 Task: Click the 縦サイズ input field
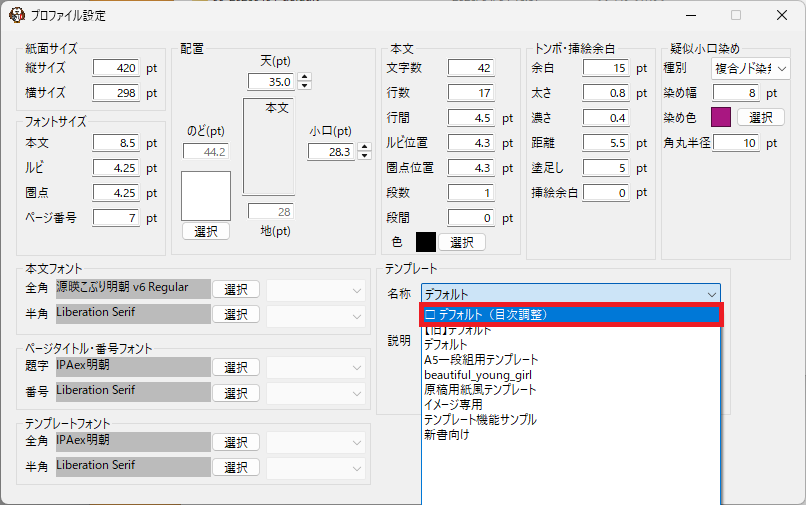[116, 68]
